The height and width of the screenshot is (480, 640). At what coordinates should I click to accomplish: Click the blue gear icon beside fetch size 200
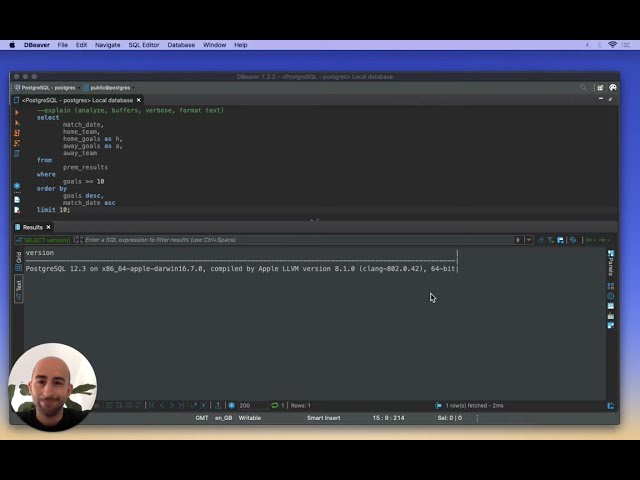coord(231,405)
